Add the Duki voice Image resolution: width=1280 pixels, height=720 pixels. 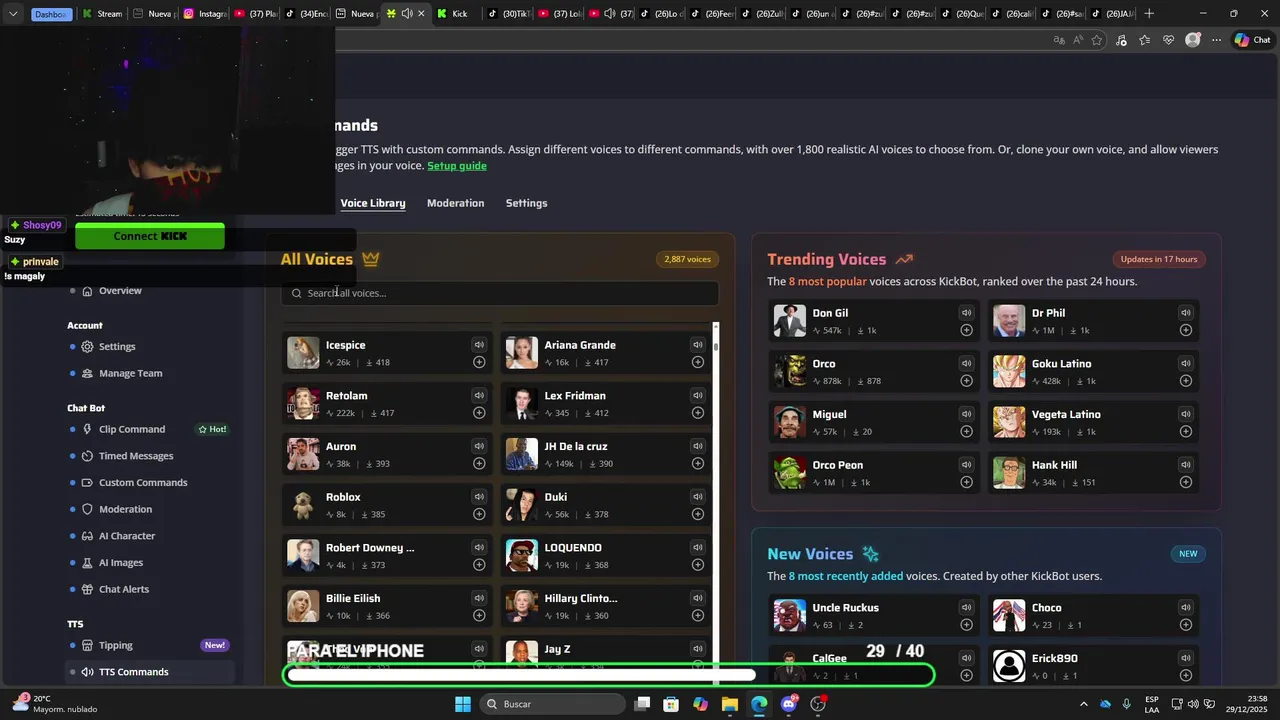698,514
